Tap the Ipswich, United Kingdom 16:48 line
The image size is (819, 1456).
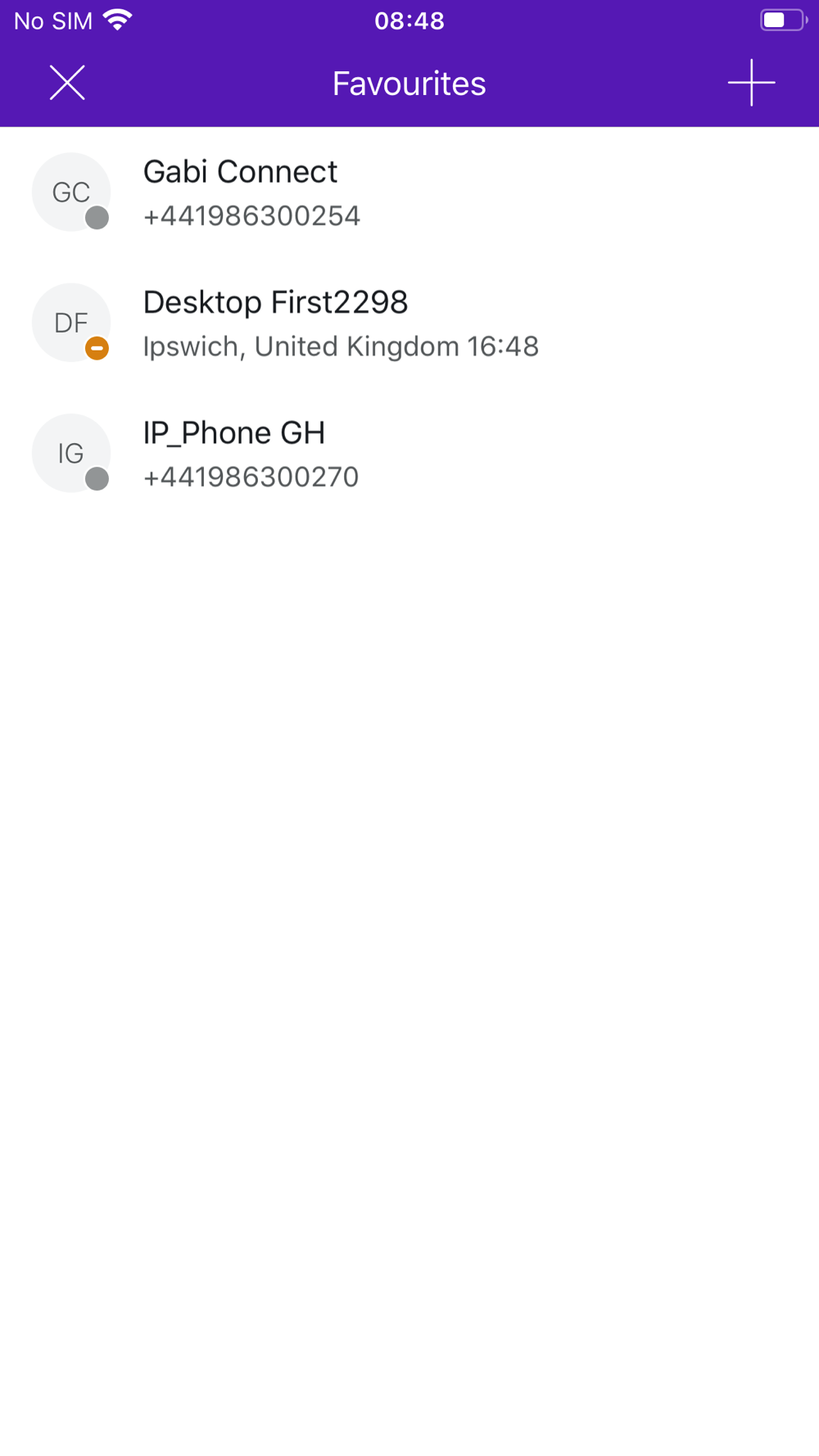pyautogui.click(x=341, y=346)
